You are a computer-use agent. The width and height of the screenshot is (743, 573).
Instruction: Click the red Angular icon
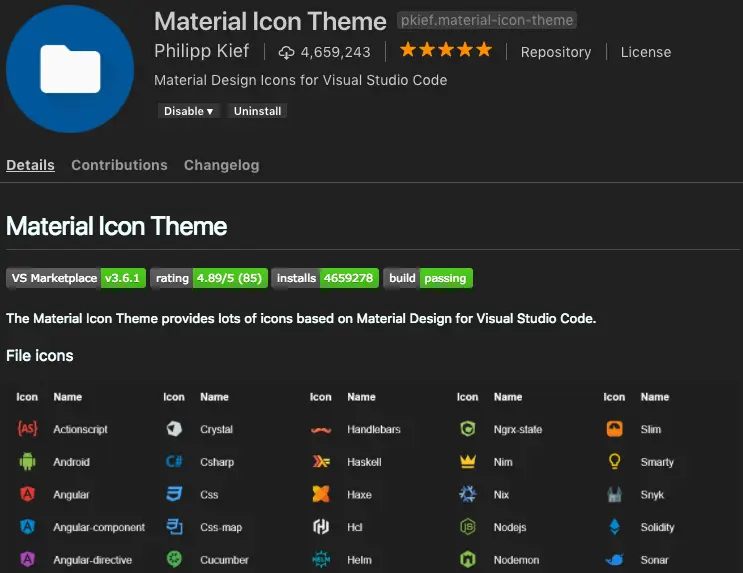click(x=27, y=494)
